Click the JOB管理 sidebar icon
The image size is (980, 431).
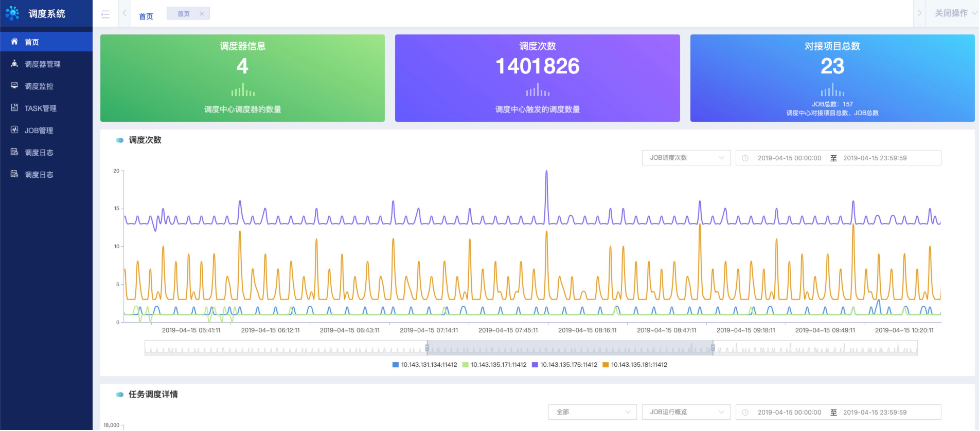pos(14,130)
